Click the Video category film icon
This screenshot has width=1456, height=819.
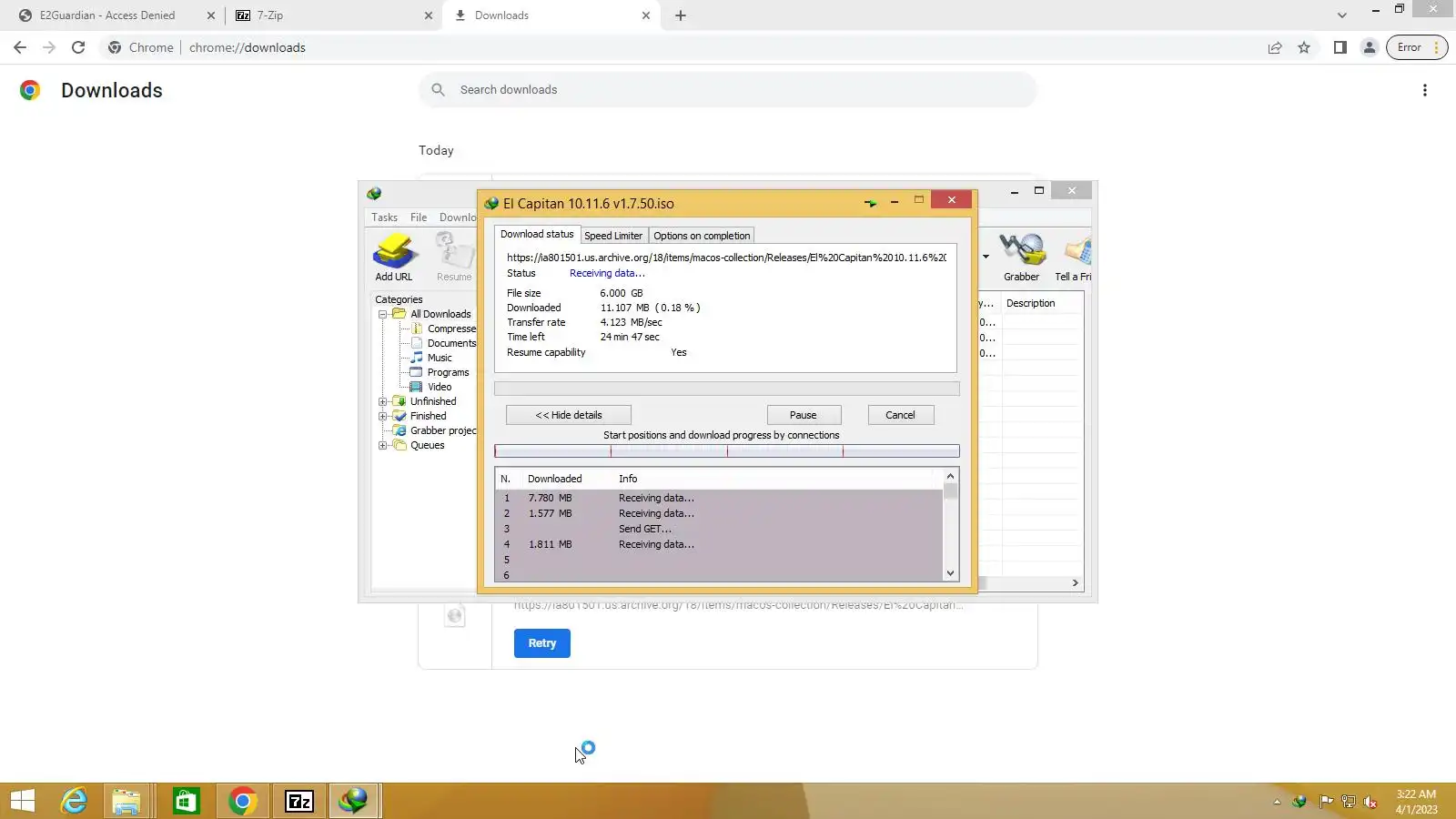[417, 387]
